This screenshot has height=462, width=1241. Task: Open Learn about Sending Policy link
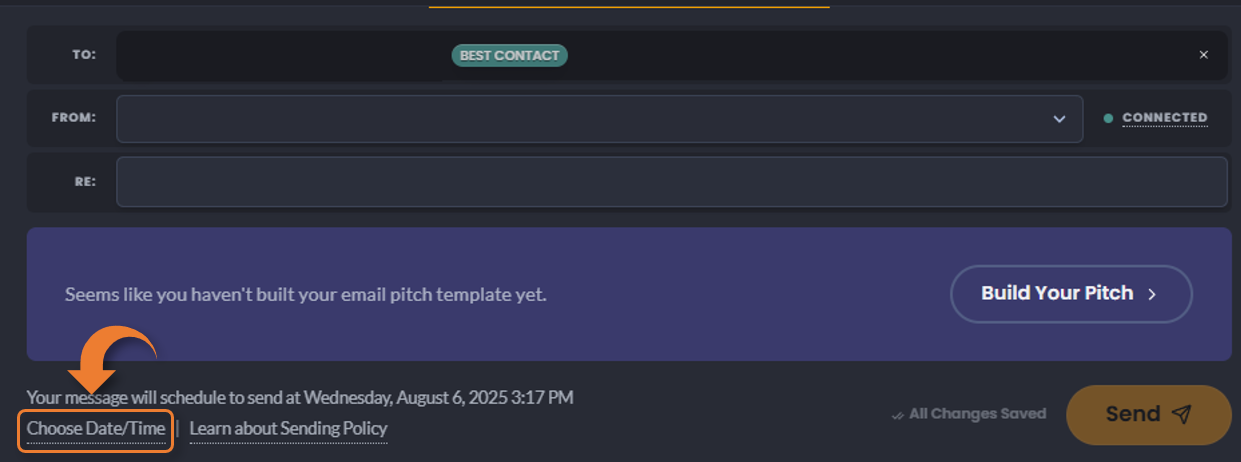click(288, 429)
